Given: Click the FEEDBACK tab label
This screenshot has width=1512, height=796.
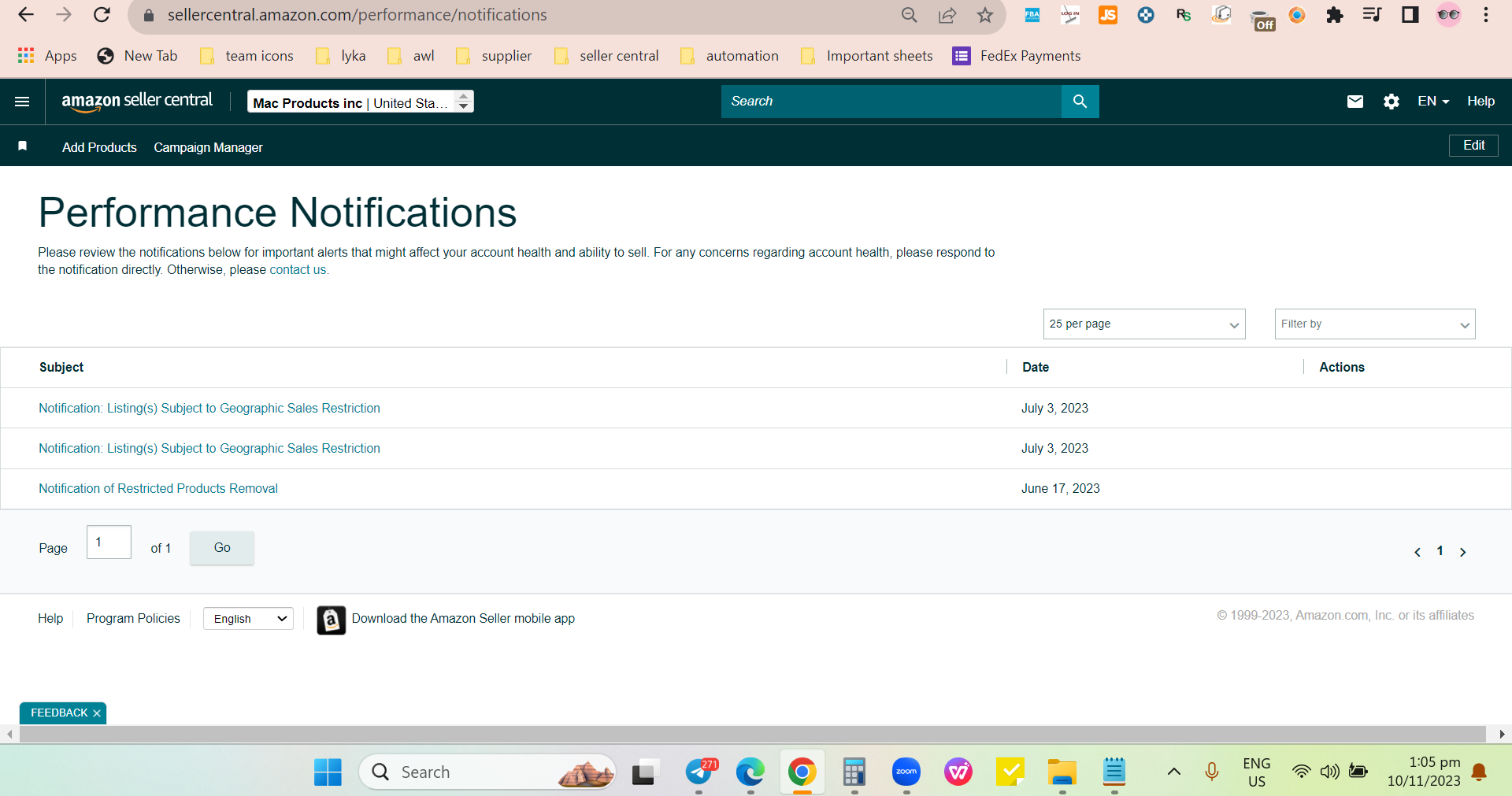Looking at the screenshot, I should click(59, 713).
